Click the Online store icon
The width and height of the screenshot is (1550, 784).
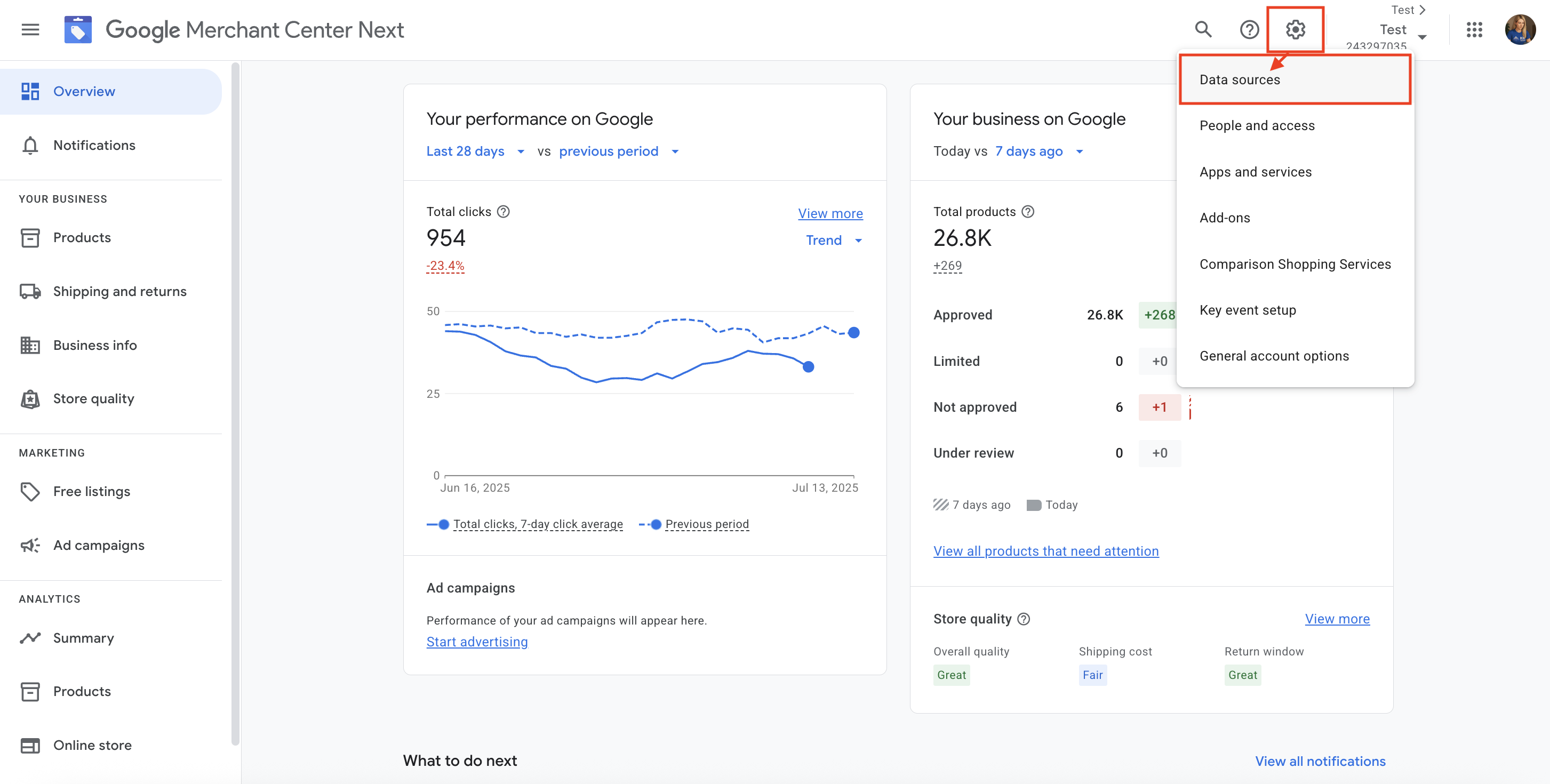[30, 746]
